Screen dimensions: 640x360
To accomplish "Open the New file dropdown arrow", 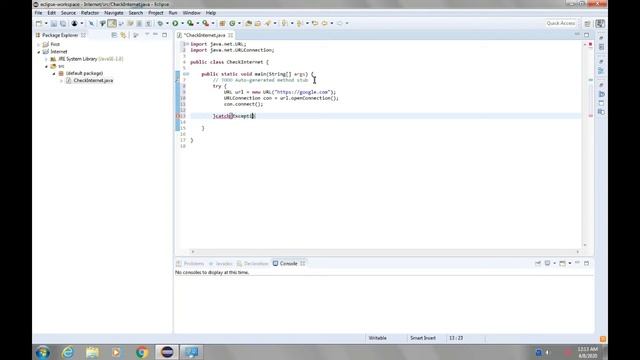I will tap(46, 24).
